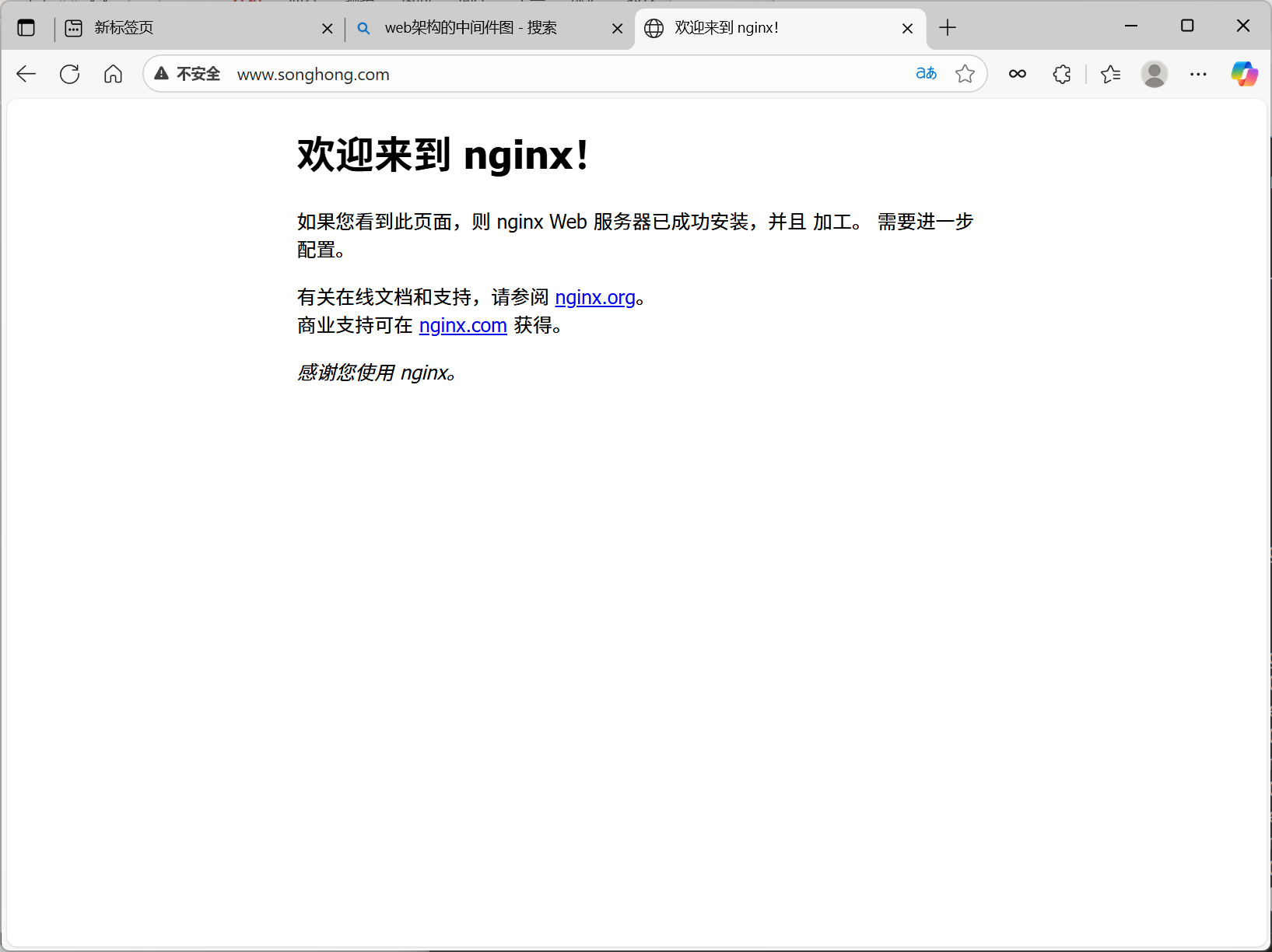Open a new tab

948,28
